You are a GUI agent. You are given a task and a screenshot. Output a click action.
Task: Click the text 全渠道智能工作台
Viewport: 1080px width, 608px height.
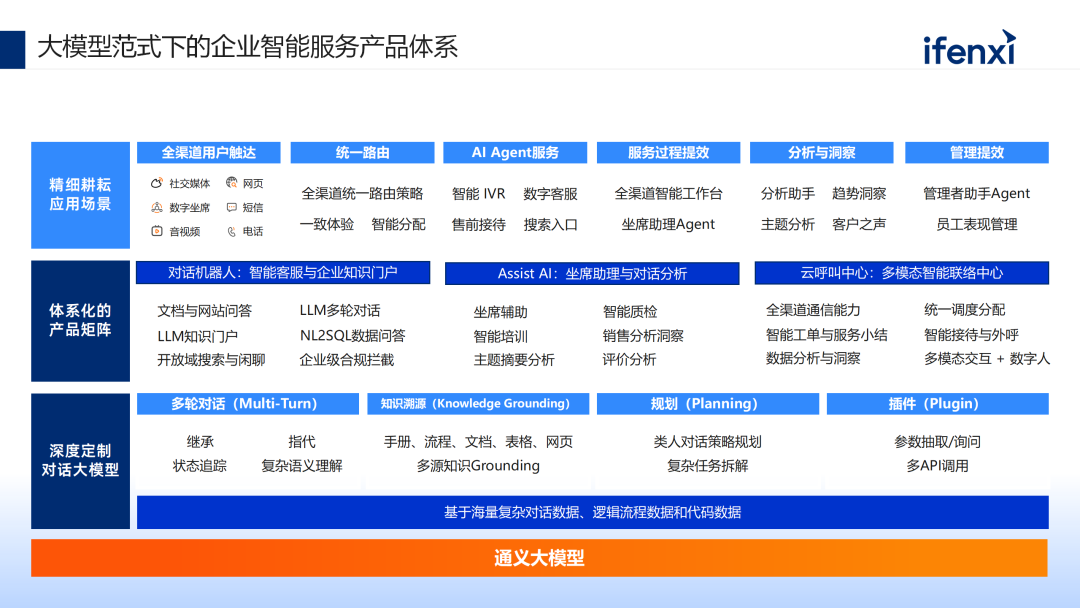point(669,194)
